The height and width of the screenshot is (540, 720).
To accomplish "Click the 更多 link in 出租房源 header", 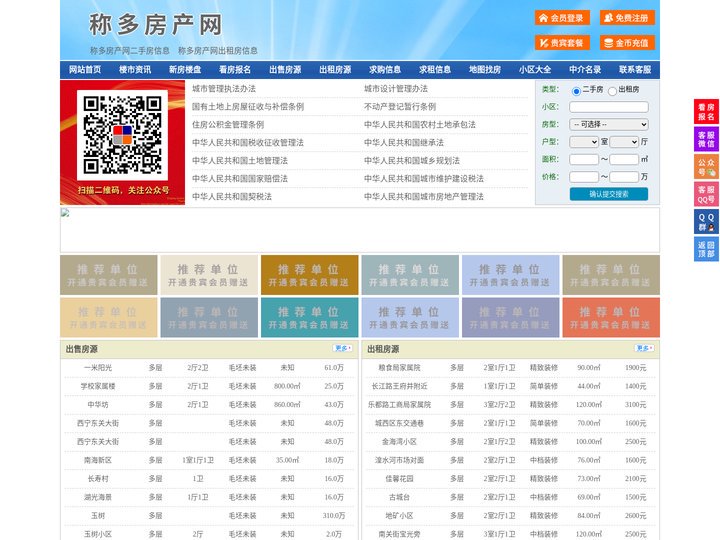I will [x=644, y=348].
